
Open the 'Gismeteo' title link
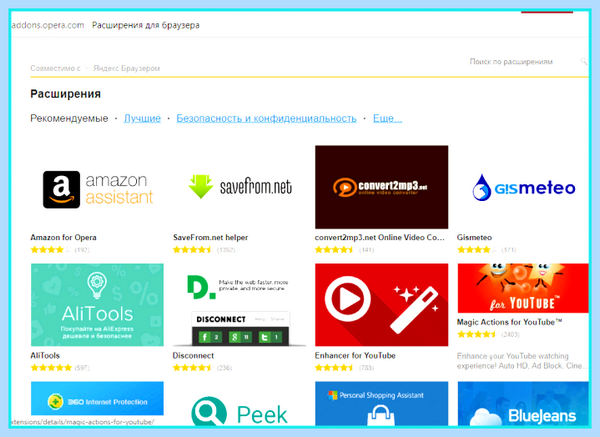474,237
